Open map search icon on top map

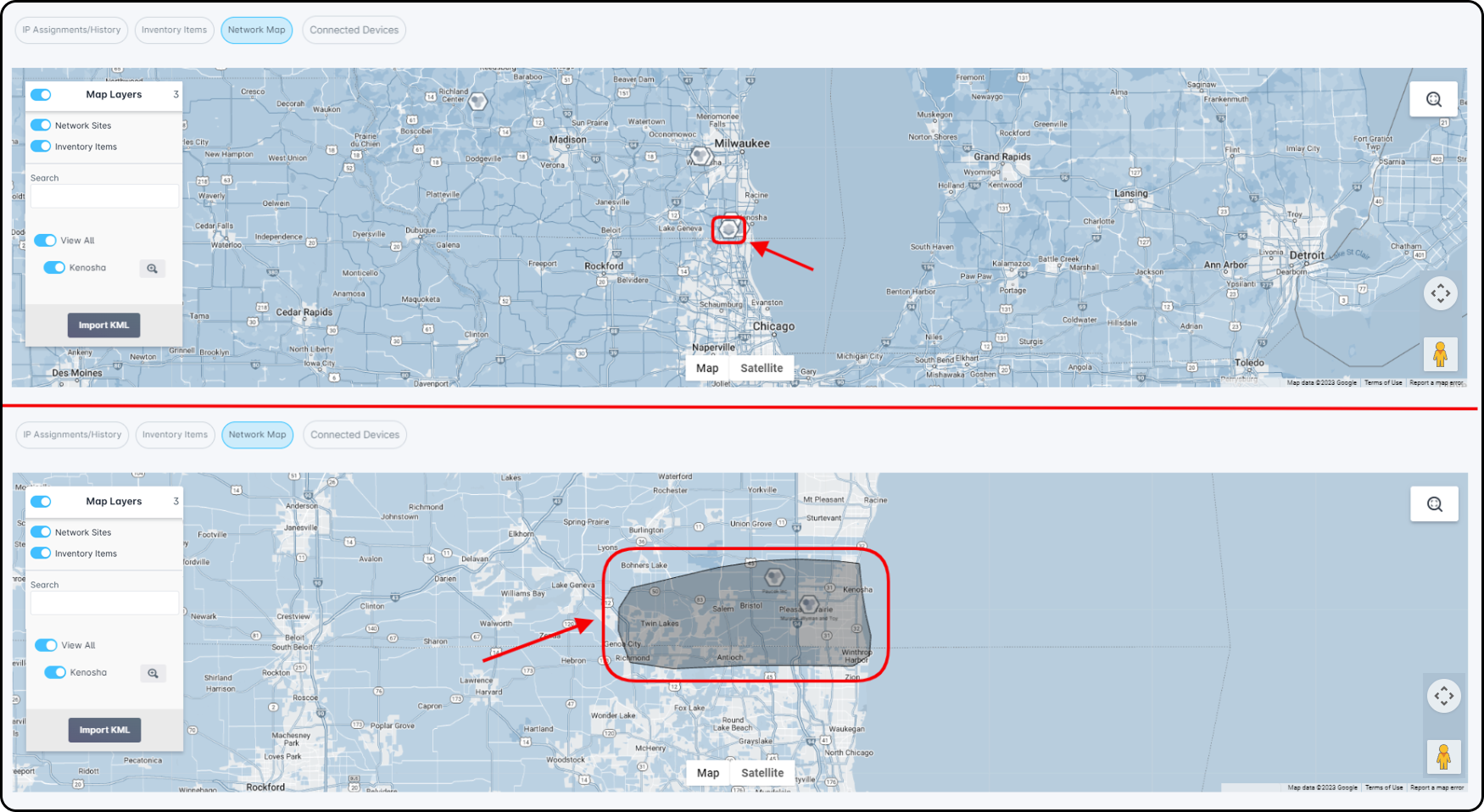[x=1434, y=99]
